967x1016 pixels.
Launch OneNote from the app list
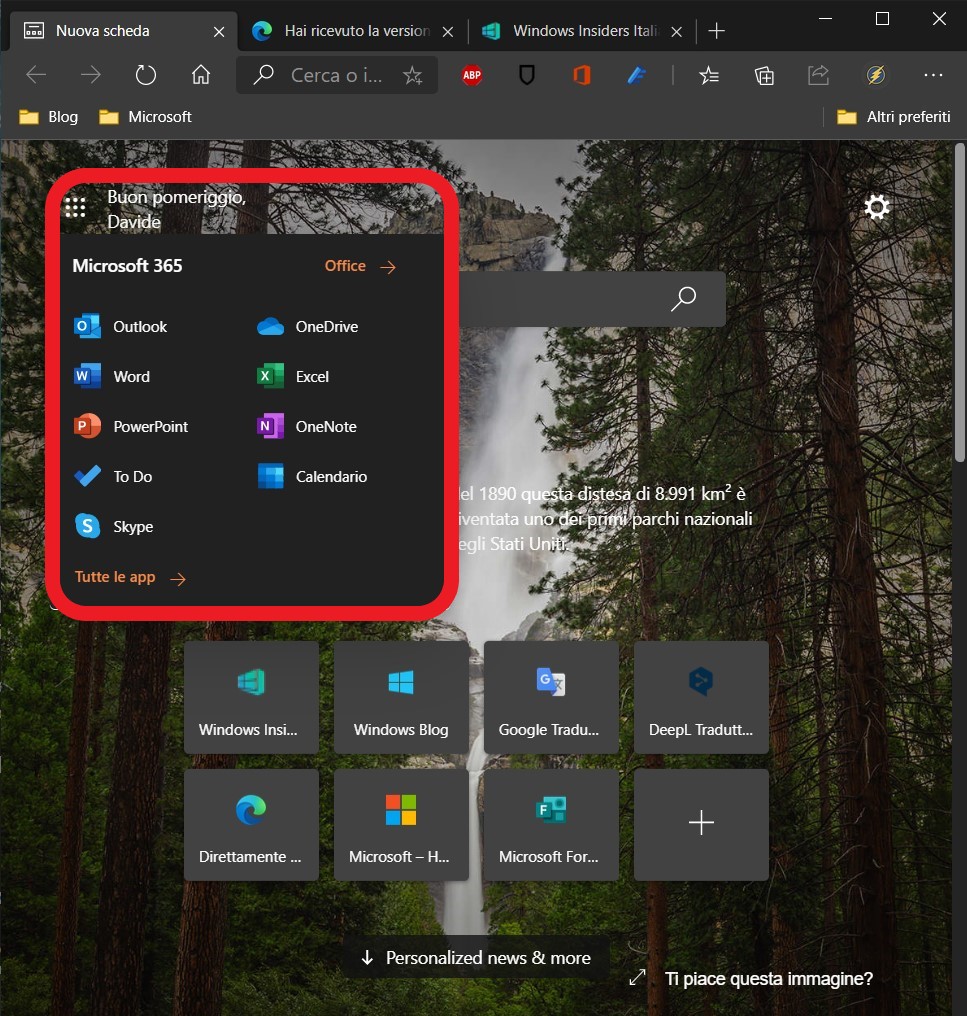tap(307, 426)
